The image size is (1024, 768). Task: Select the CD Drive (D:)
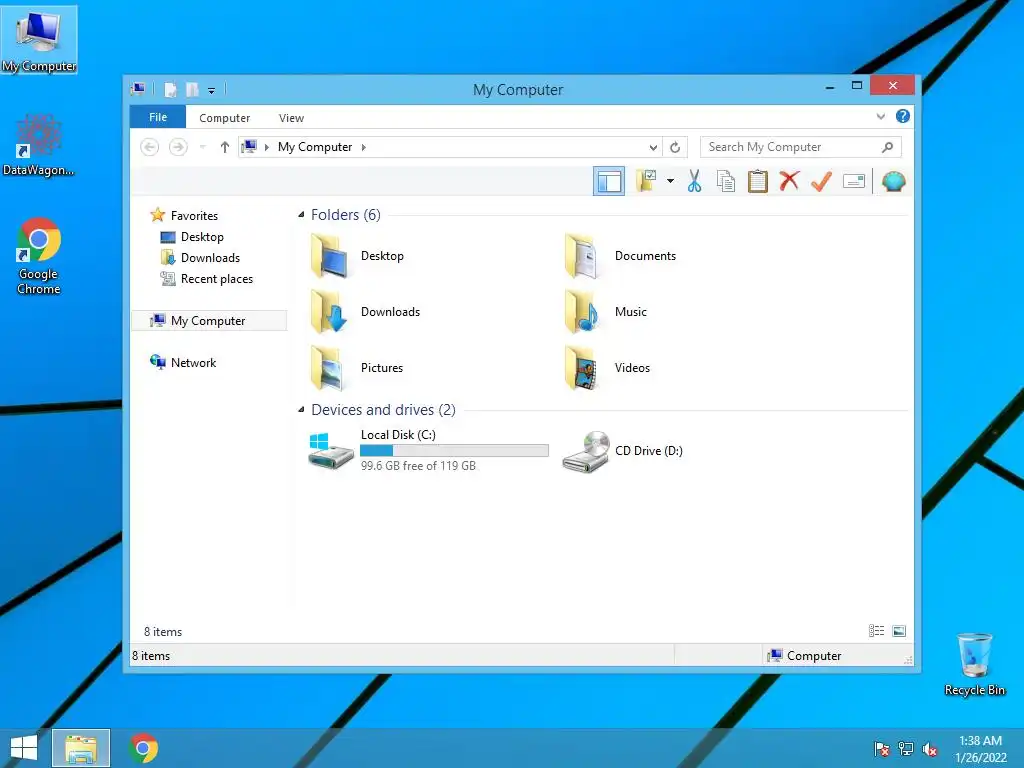[622, 451]
